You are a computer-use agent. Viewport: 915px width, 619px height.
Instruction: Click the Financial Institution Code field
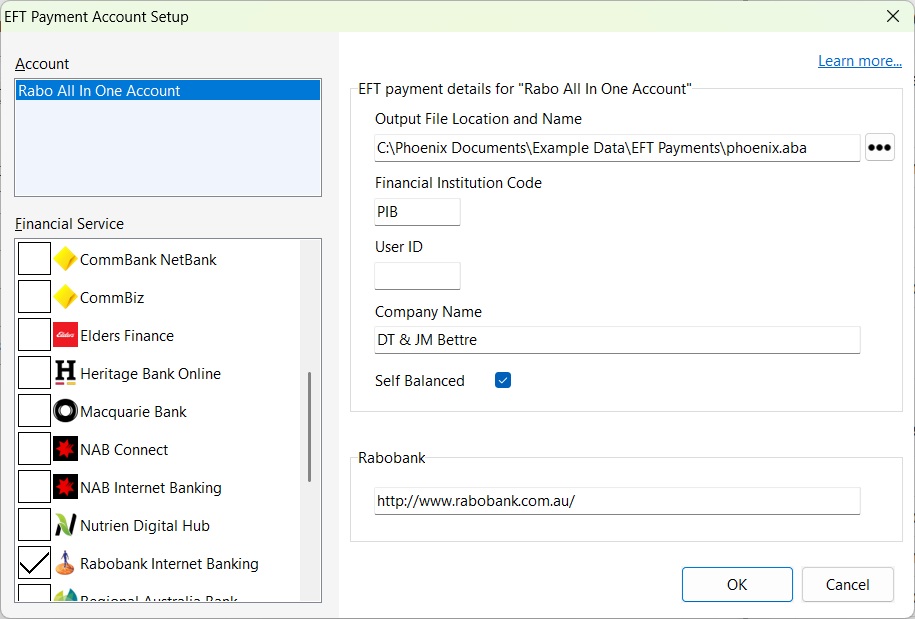click(417, 212)
